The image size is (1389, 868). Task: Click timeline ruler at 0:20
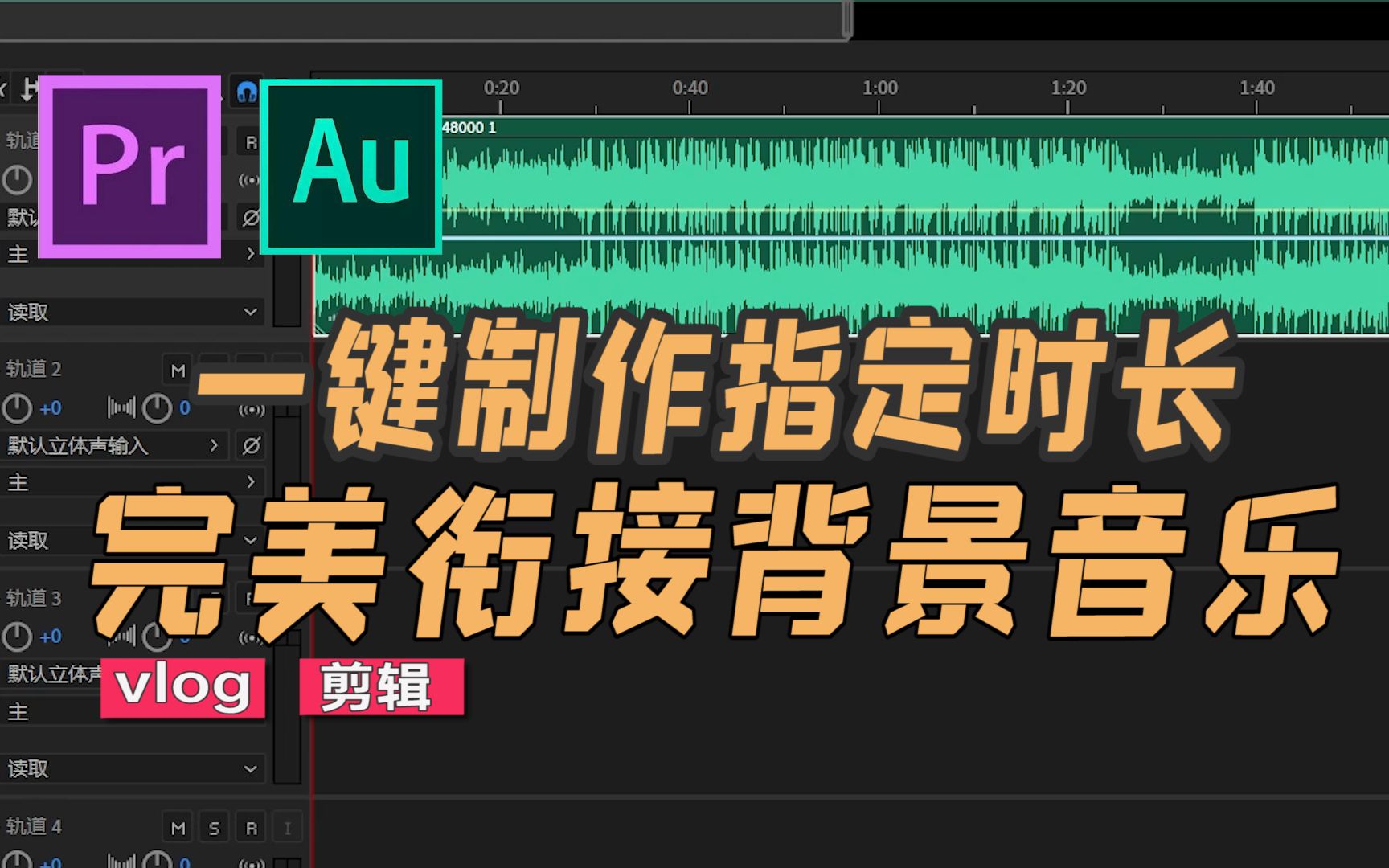tap(501, 88)
